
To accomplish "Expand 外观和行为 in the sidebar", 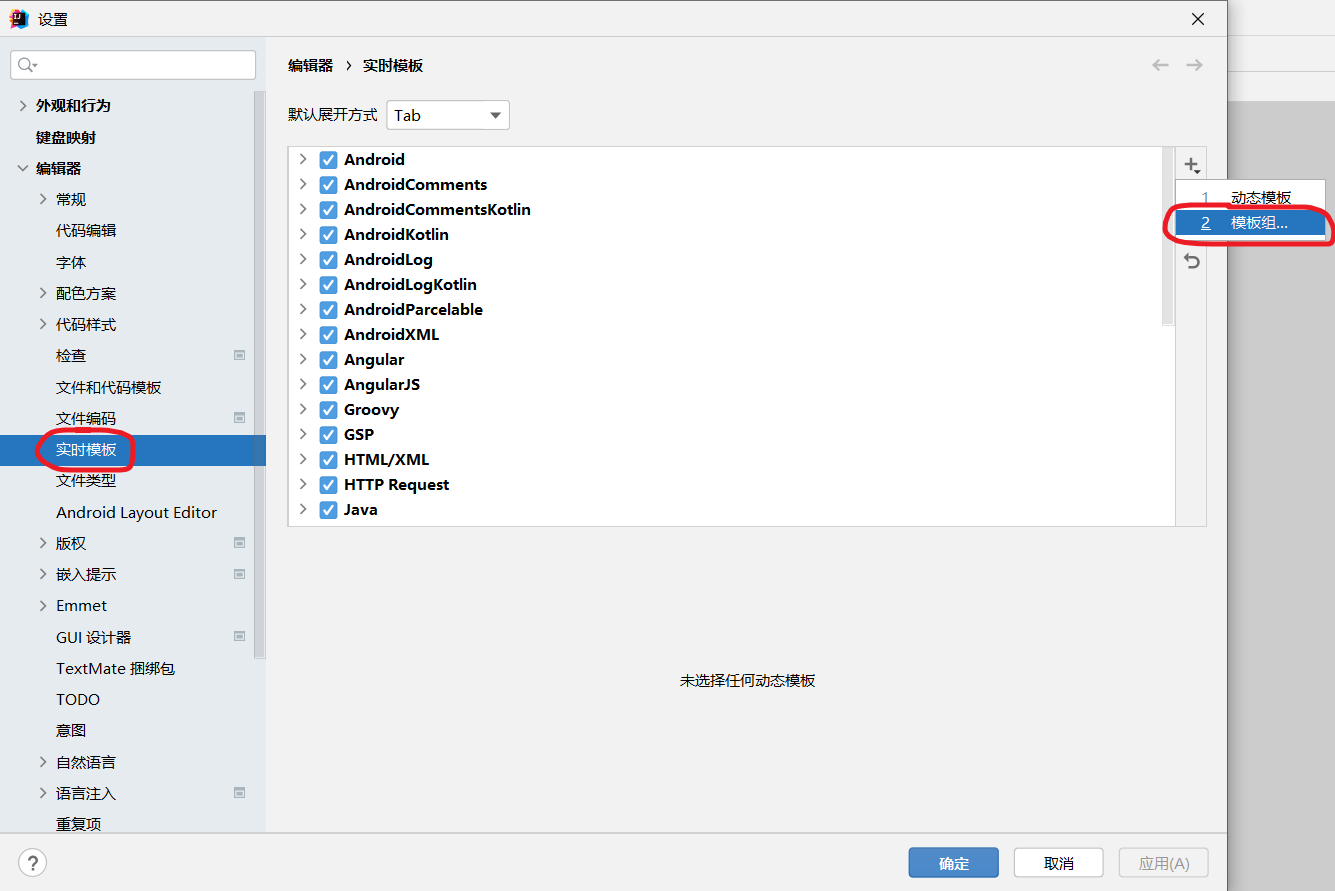I will pos(23,105).
